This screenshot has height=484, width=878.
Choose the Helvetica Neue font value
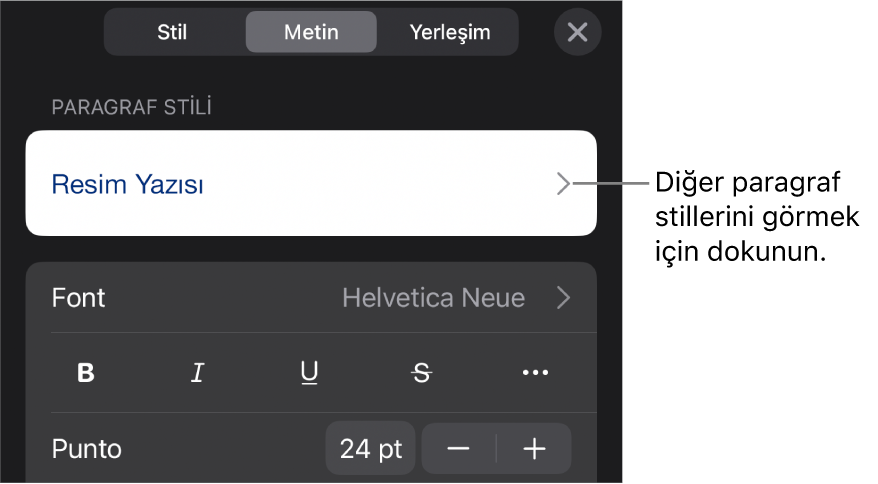(x=433, y=297)
